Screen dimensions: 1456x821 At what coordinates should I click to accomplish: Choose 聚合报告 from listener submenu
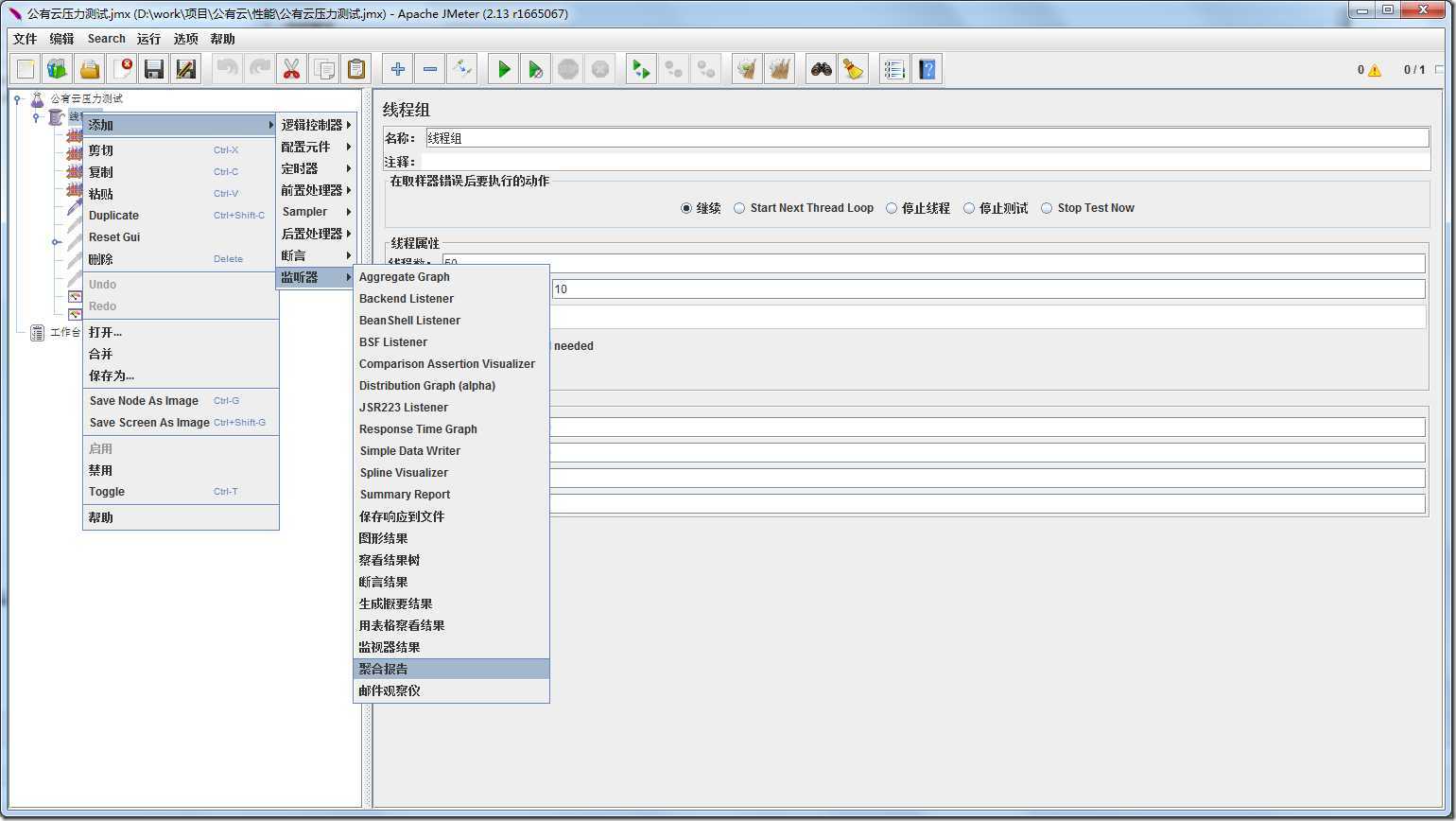click(x=451, y=669)
